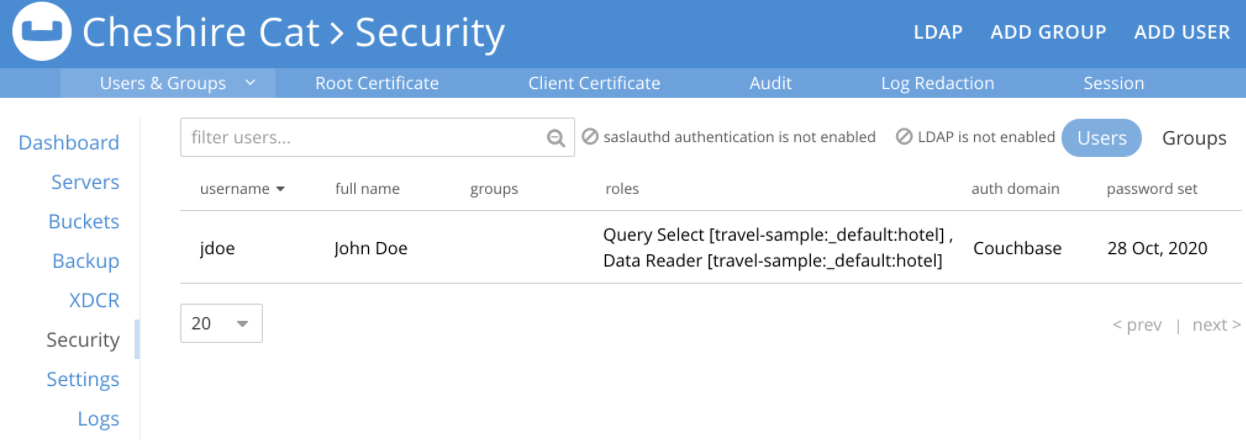
Task: Click the magnifier icon in filter users
Action: tap(556, 139)
